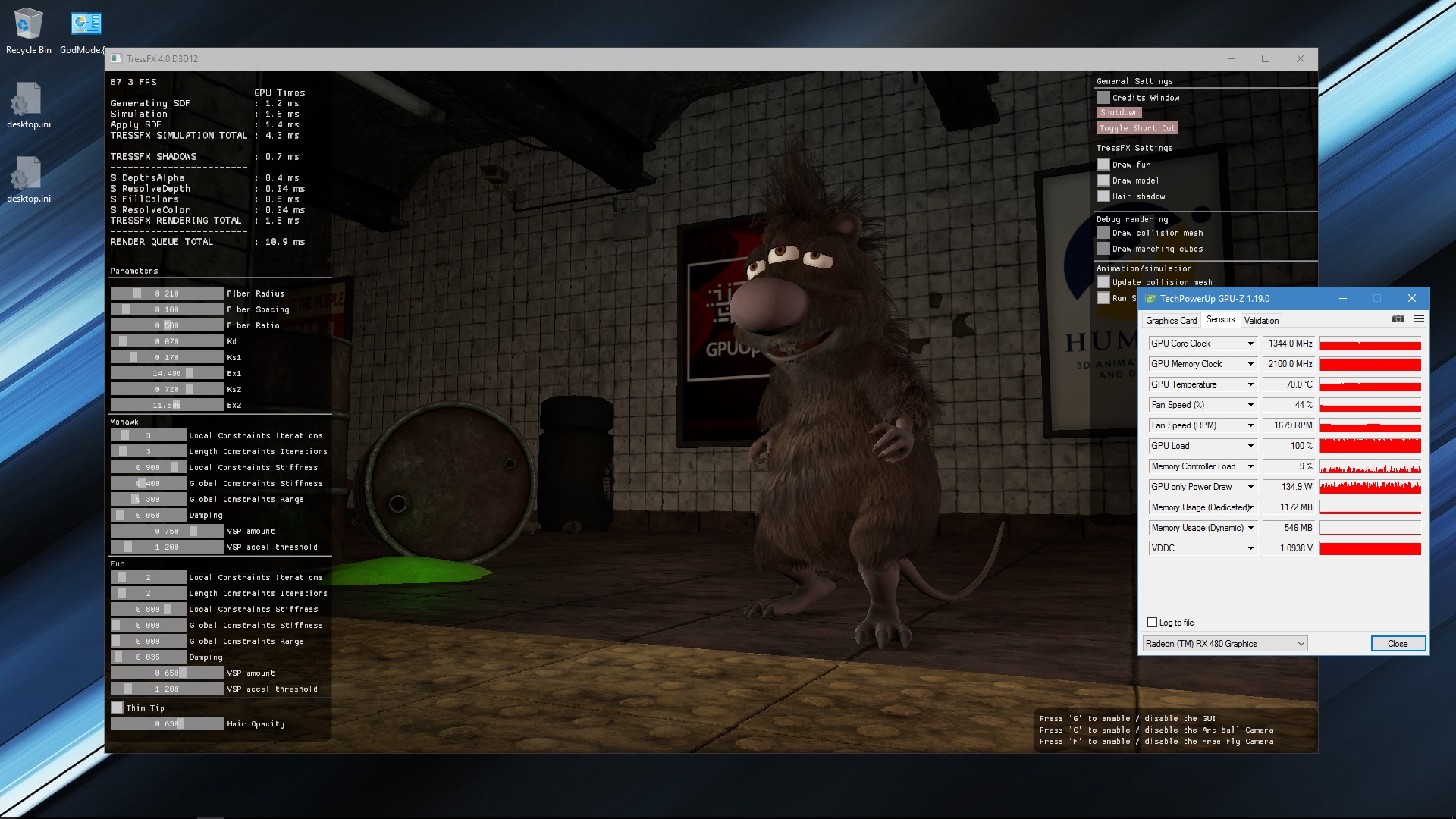The height and width of the screenshot is (819, 1456).
Task: Enable Draw marching cubes checkbox
Action: tap(1103, 249)
